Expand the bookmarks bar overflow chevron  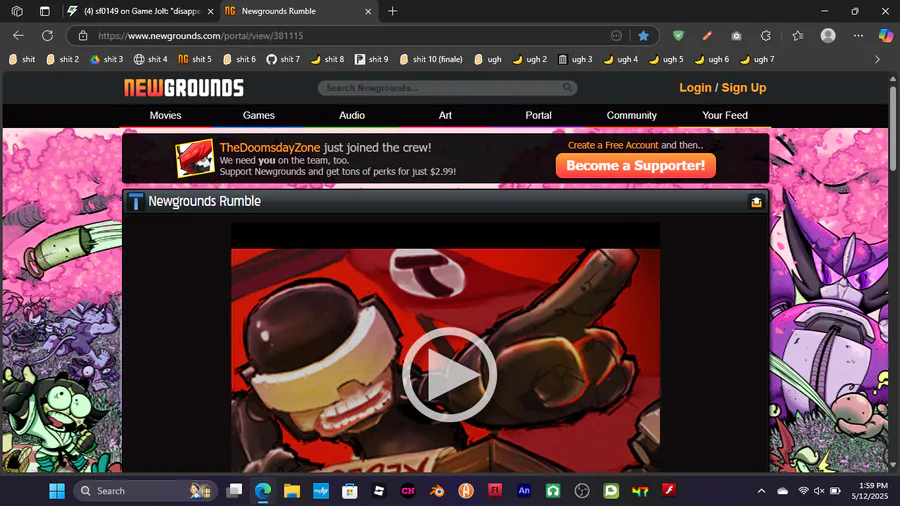tap(877, 59)
